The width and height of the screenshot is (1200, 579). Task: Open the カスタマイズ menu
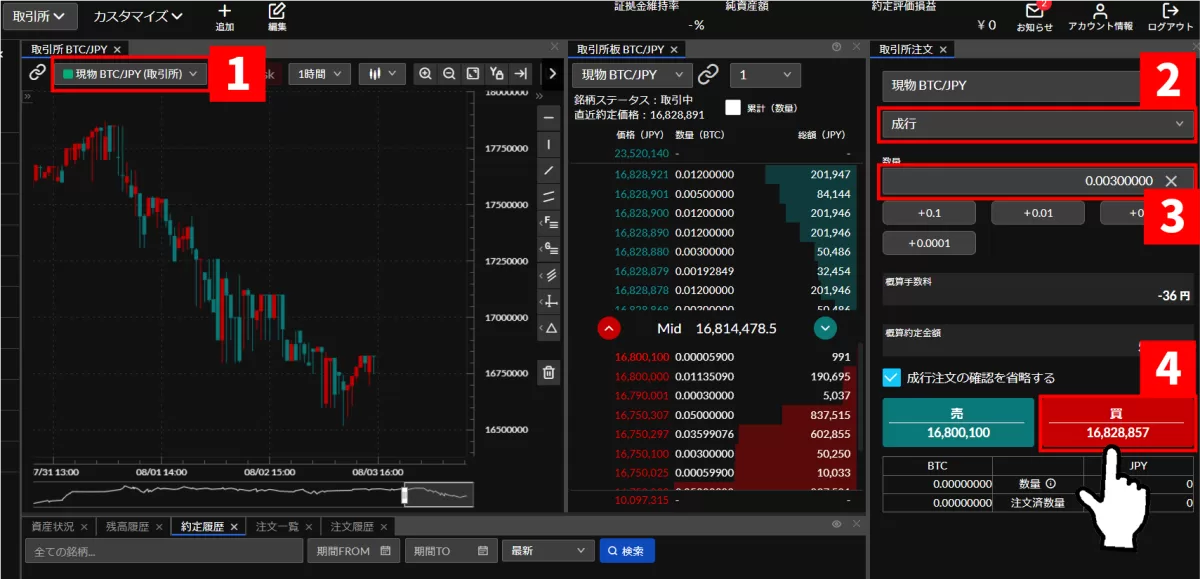pyautogui.click(x=138, y=16)
